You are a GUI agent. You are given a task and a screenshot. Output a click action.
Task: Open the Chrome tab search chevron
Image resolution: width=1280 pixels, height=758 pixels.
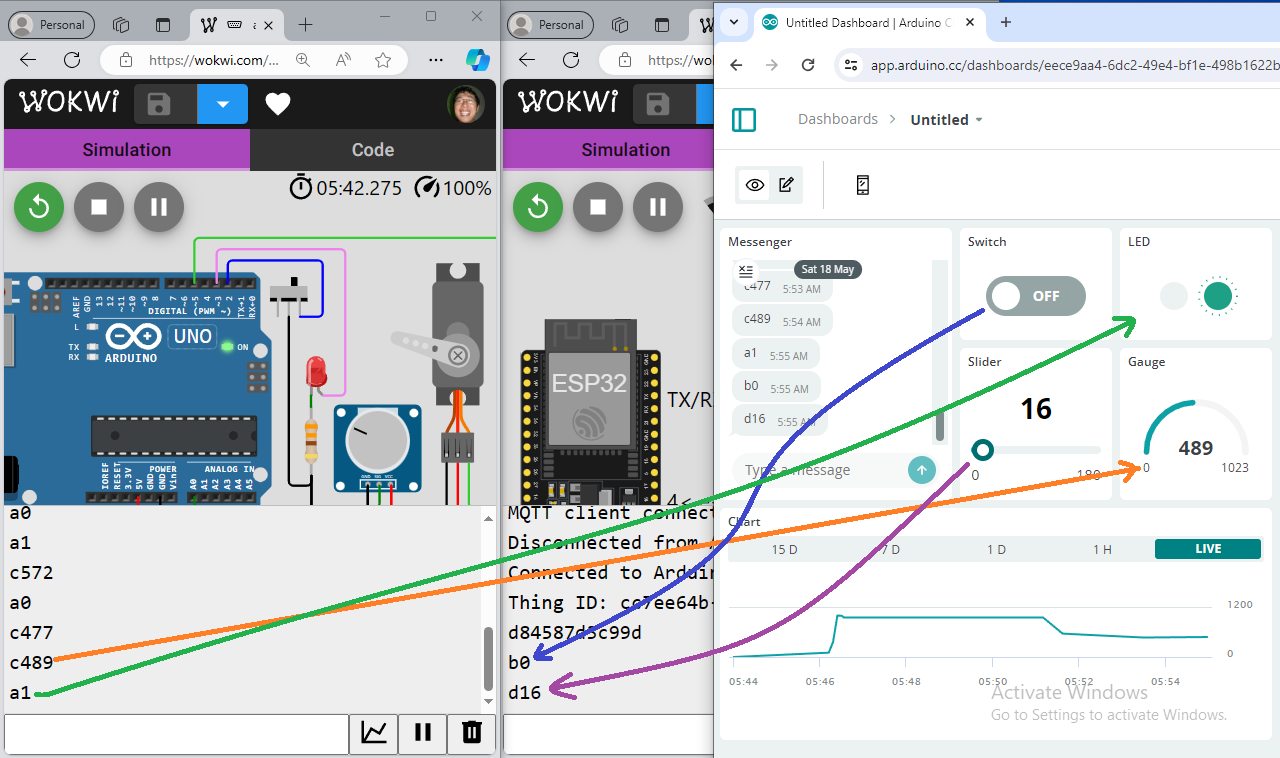[x=735, y=22]
